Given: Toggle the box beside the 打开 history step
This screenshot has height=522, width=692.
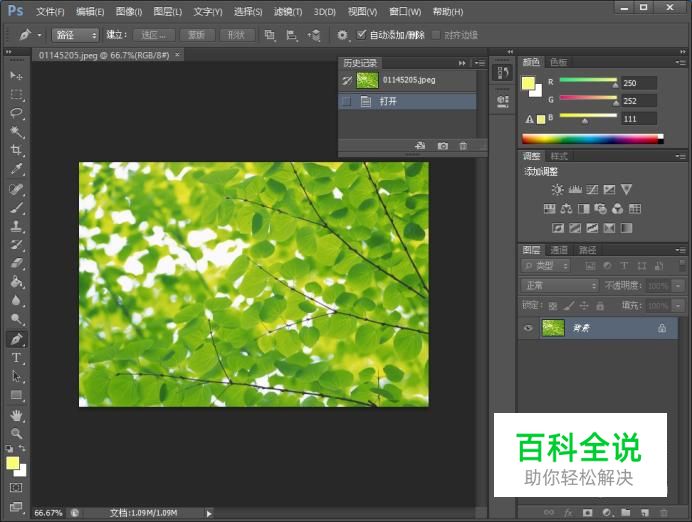Looking at the screenshot, I should pyautogui.click(x=346, y=101).
